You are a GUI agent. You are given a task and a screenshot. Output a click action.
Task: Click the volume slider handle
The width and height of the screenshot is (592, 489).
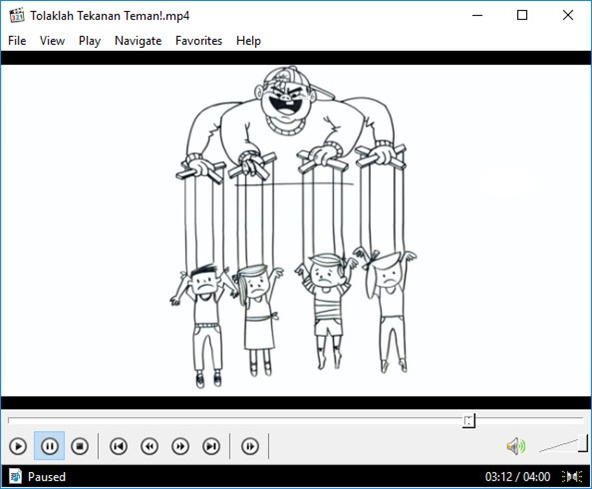point(583,443)
